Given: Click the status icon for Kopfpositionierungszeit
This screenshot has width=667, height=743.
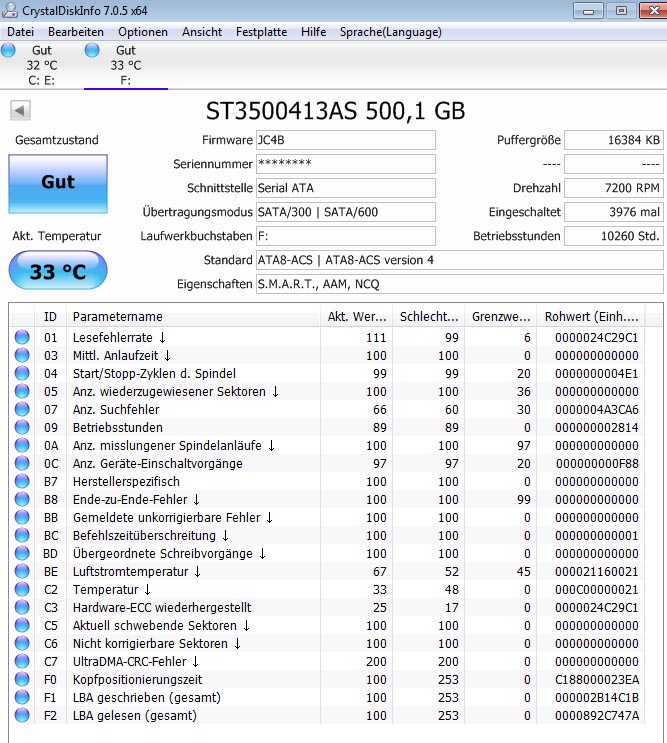Looking at the screenshot, I should point(22,679).
